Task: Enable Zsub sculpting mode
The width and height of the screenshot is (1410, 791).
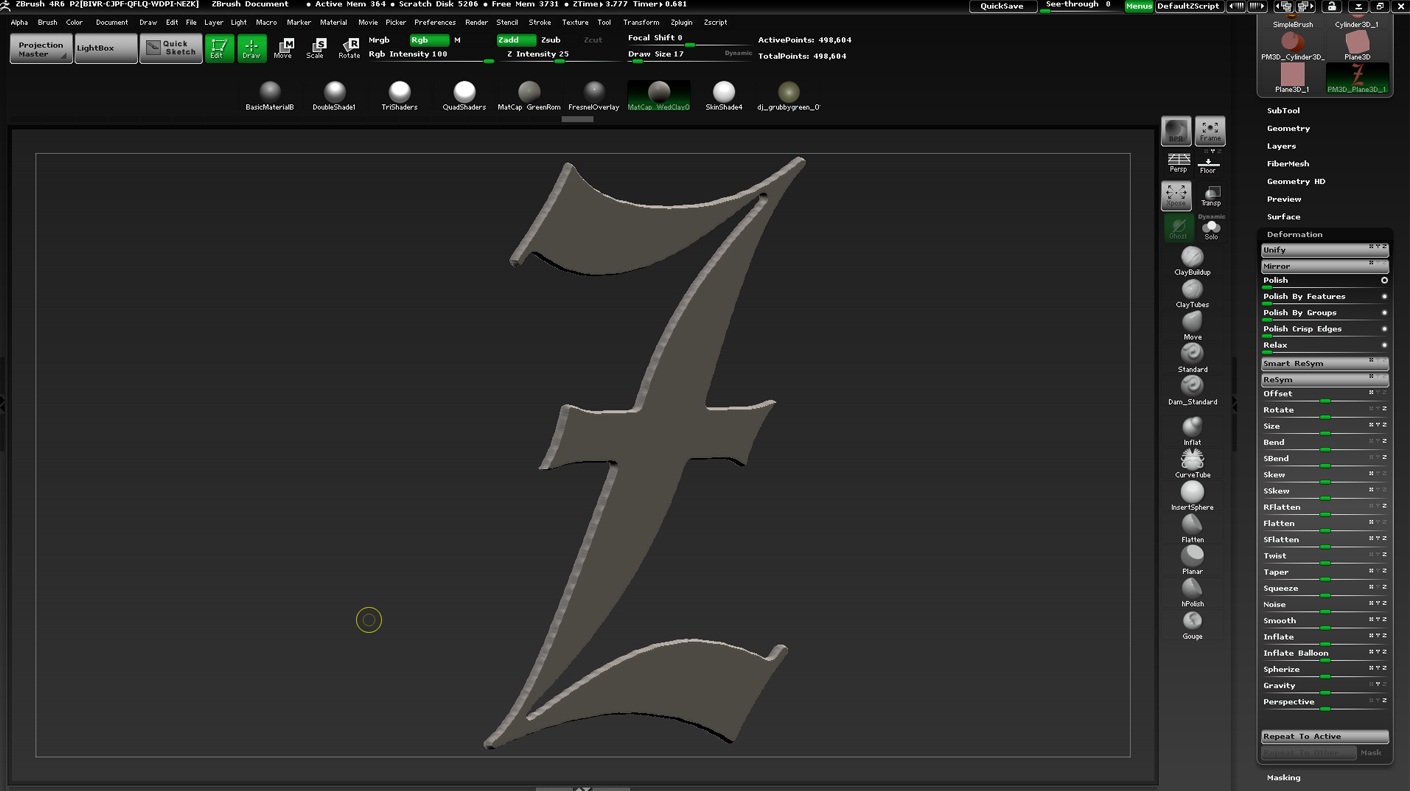Action: tap(551, 40)
